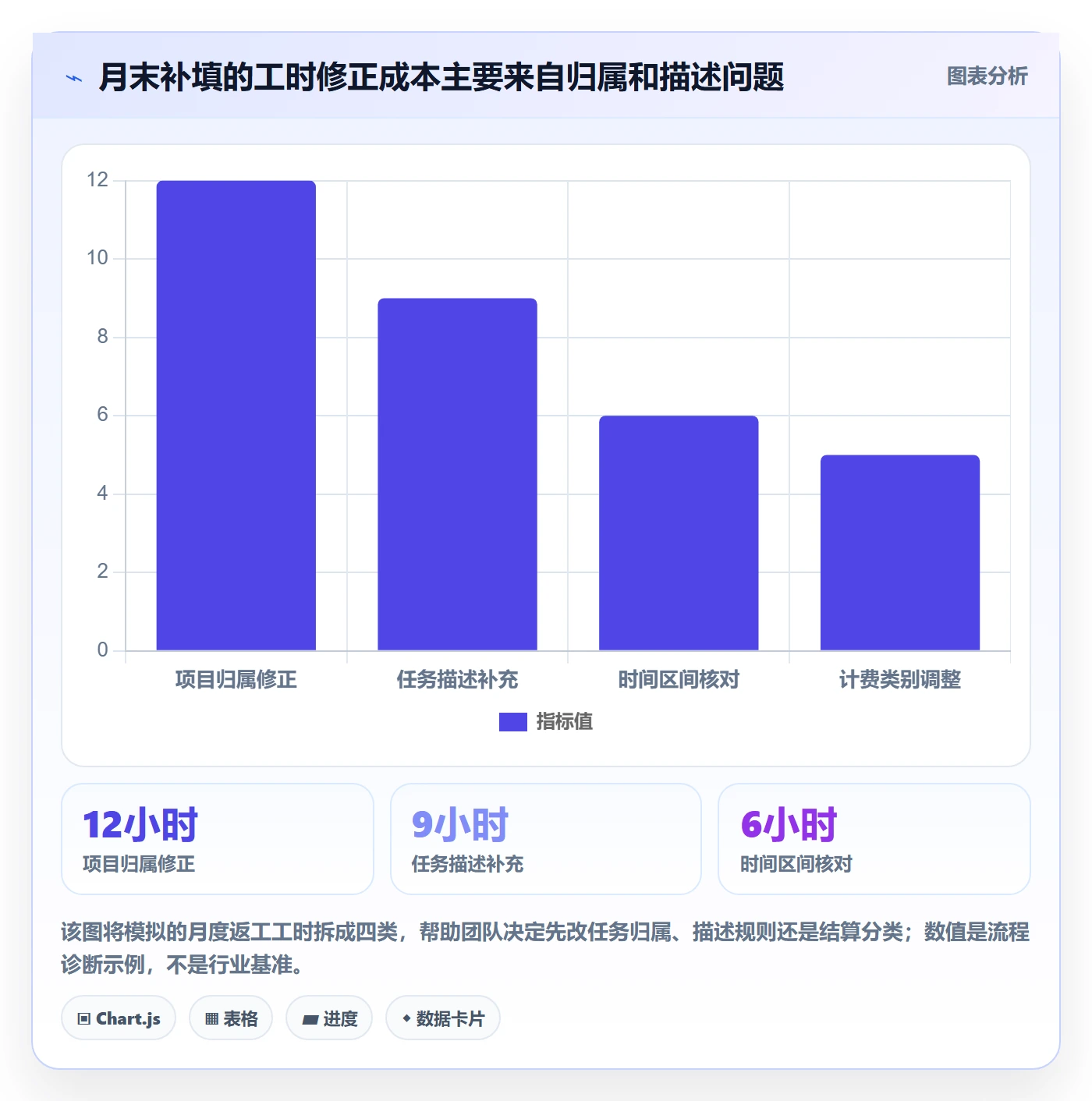Select the 任务描述补充 bar in chart

[458, 474]
